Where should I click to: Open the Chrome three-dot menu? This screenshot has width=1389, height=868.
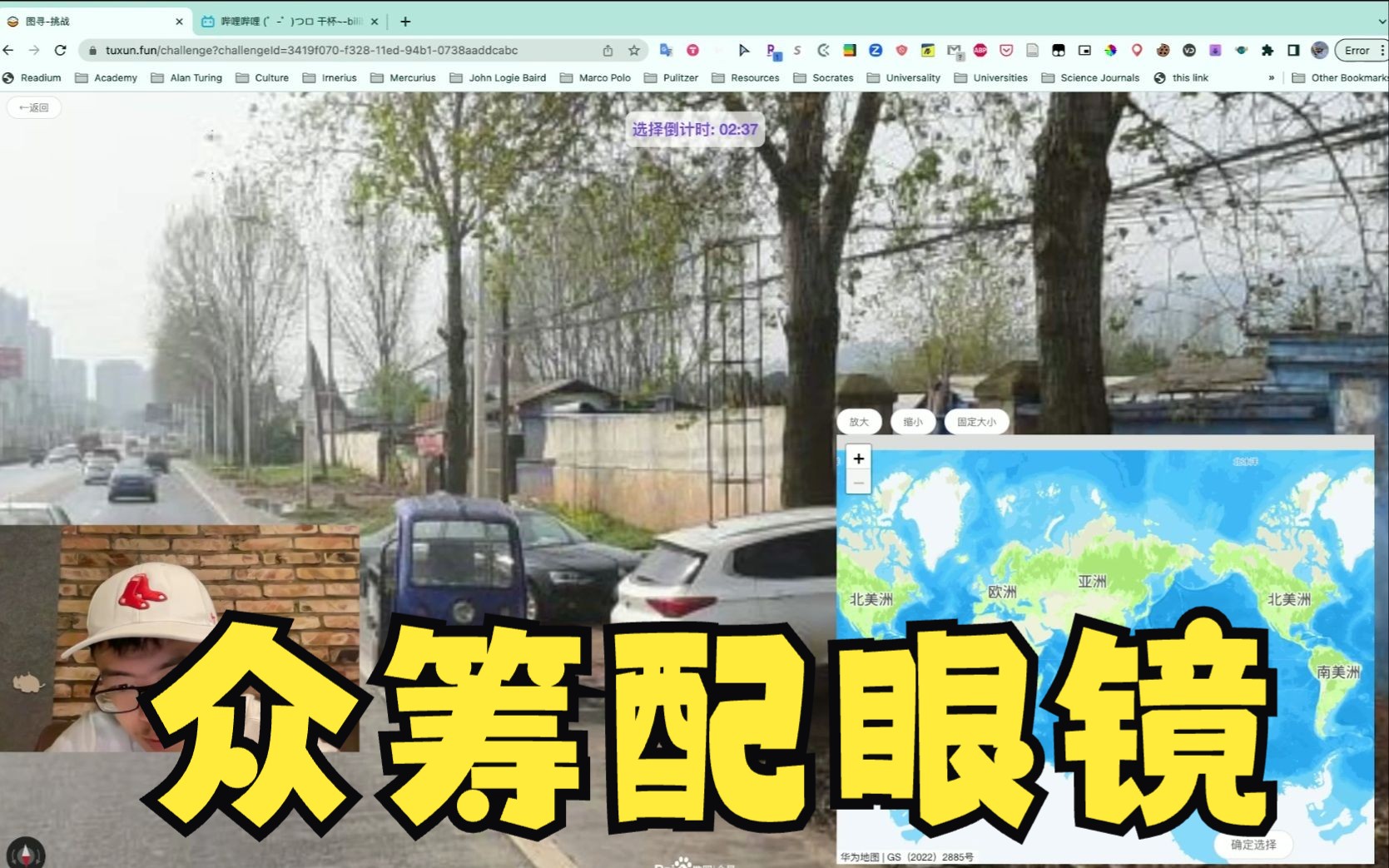coord(1382,51)
